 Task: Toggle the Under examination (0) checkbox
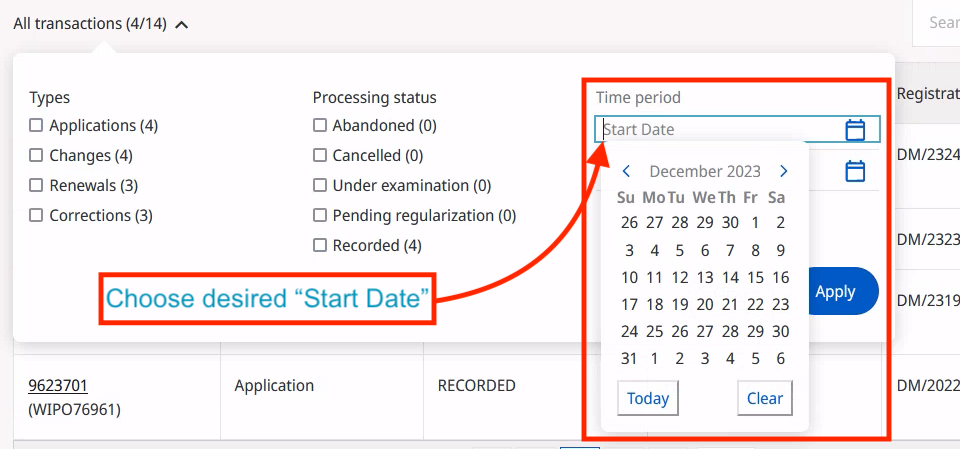320,186
